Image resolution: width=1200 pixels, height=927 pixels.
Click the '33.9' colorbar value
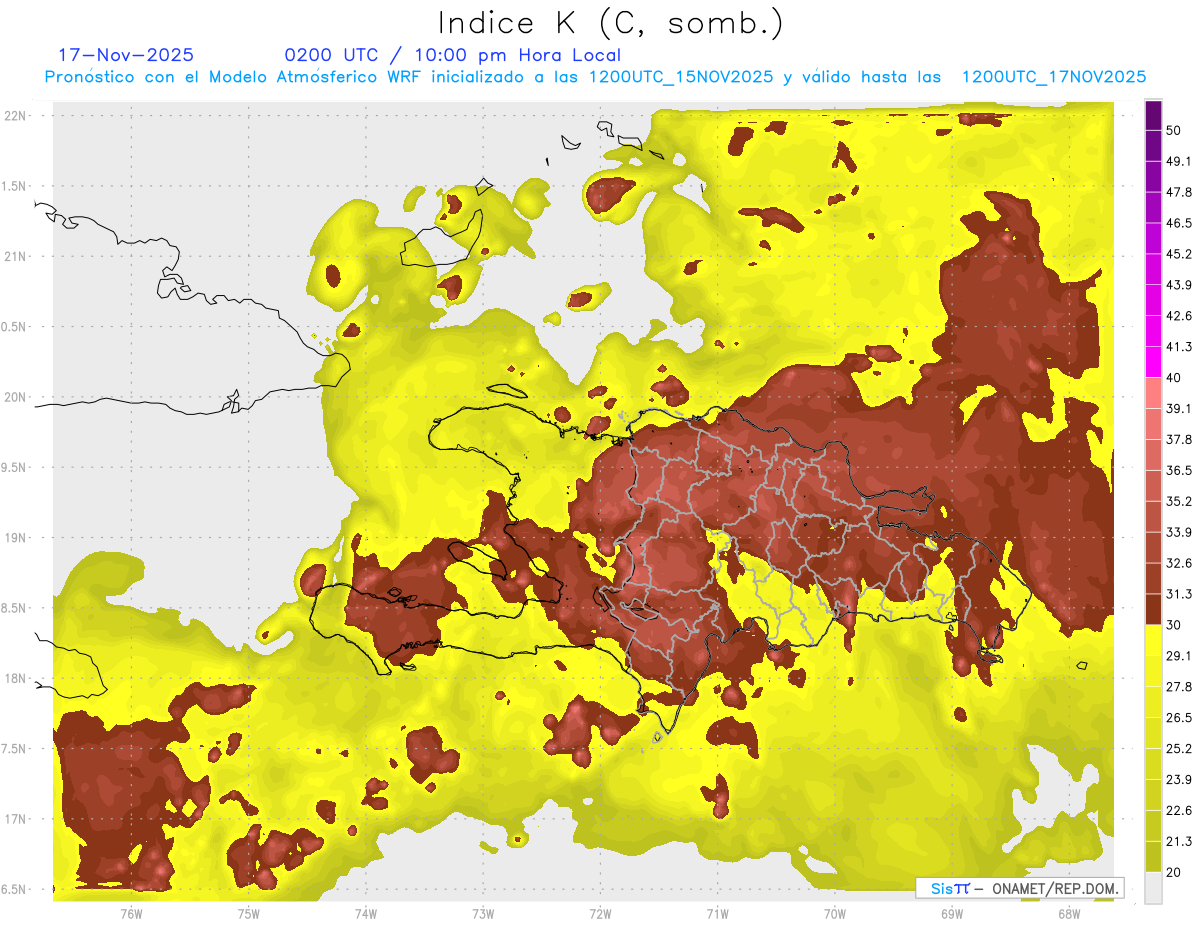pos(1179,532)
